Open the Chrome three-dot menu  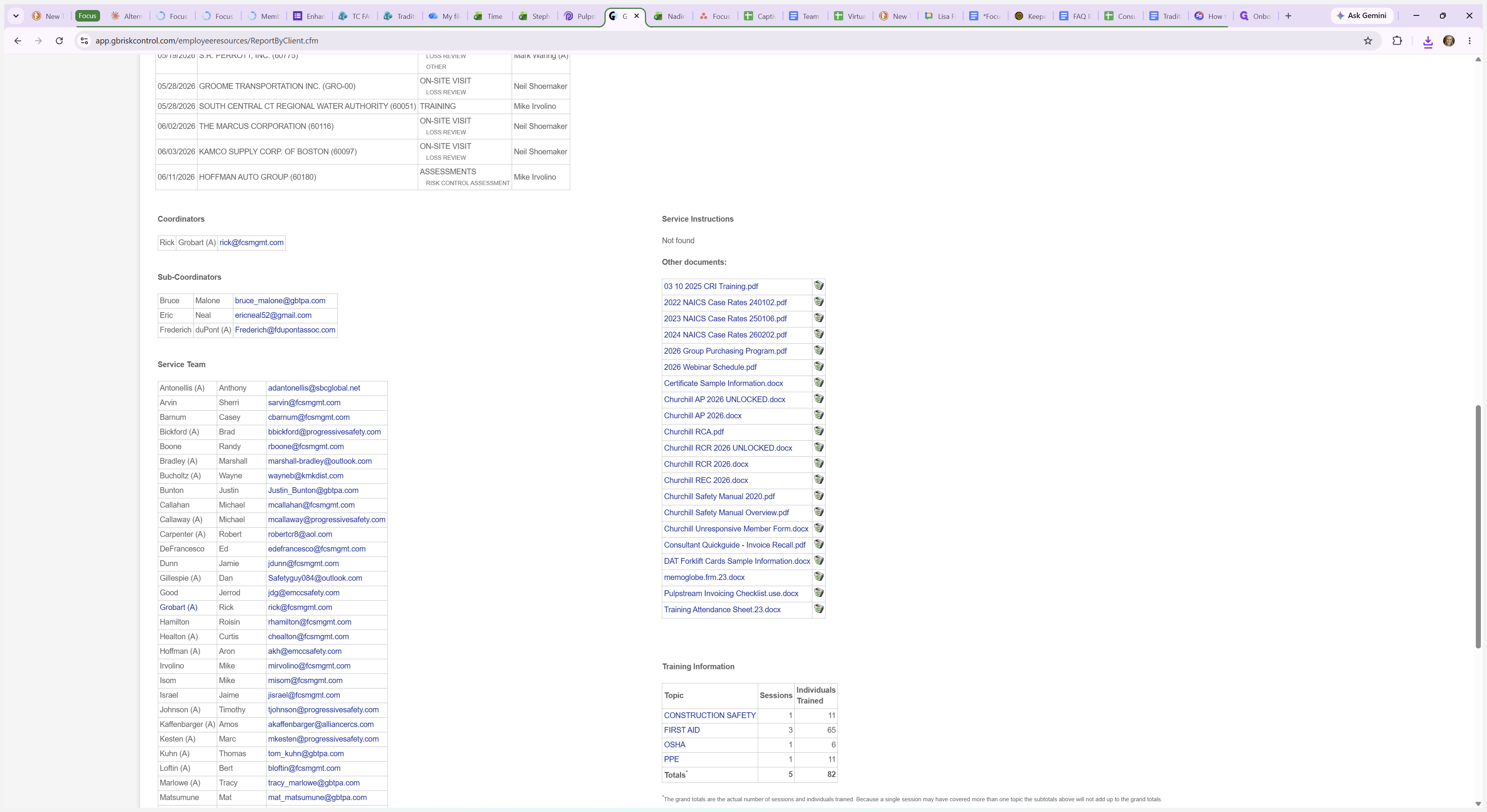[x=1470, y=40]
